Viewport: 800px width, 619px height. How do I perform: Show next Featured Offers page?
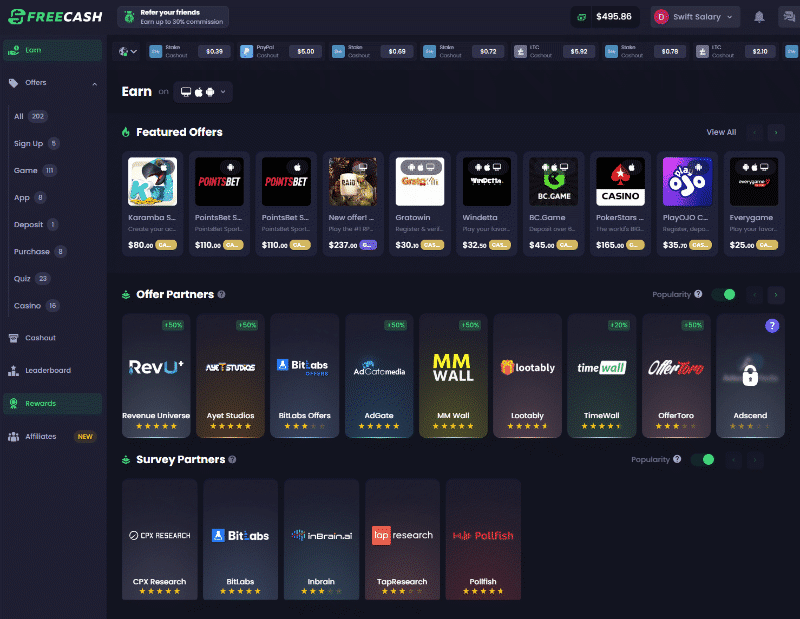click(x=776, y=133)
